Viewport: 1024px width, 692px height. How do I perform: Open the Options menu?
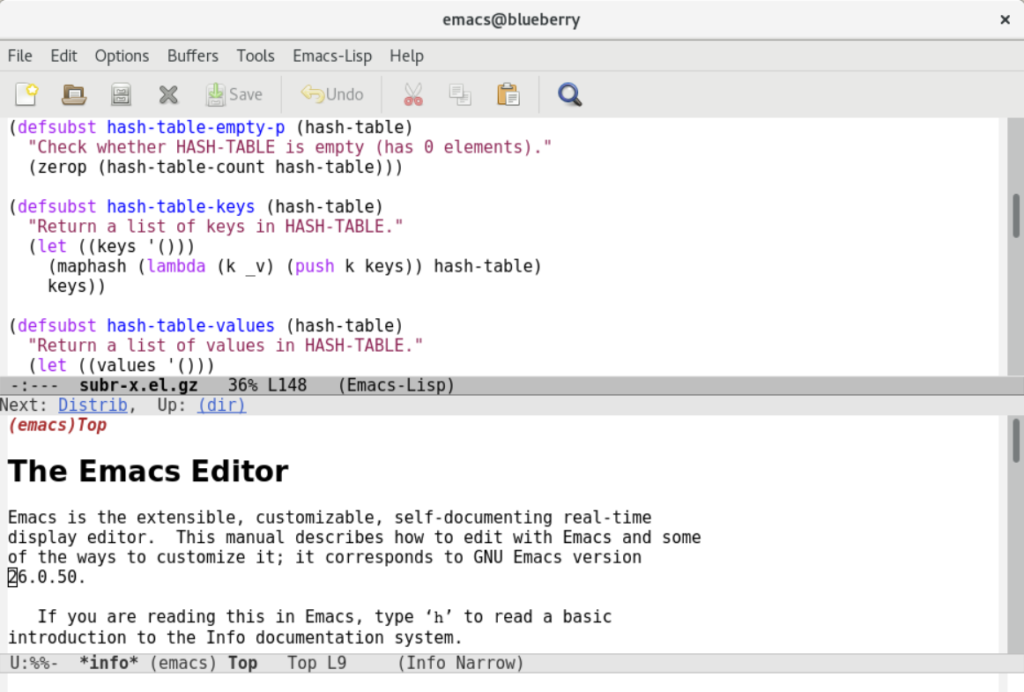121,56
